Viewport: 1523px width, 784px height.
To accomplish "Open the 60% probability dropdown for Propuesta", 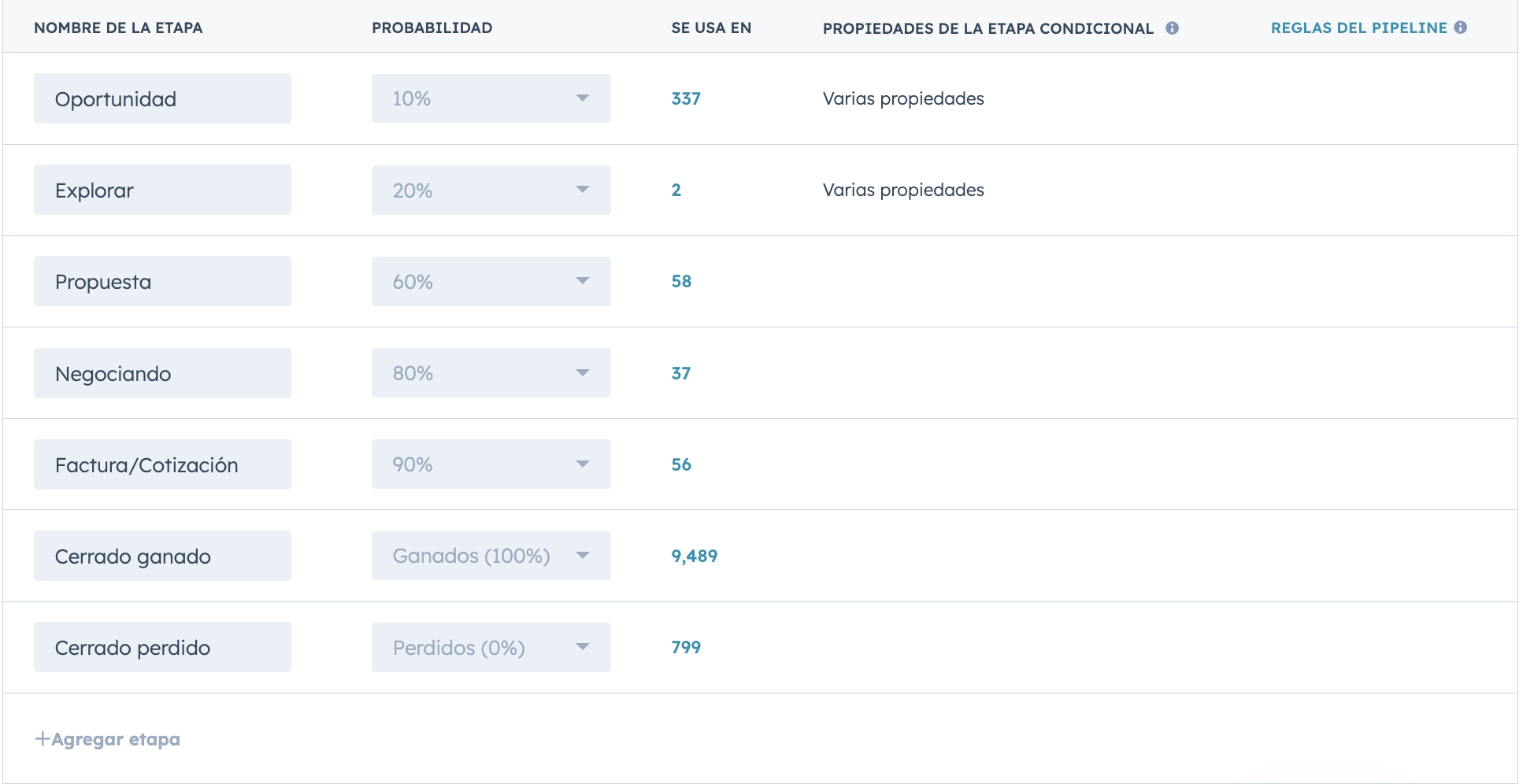I will (x=491, y=281).
